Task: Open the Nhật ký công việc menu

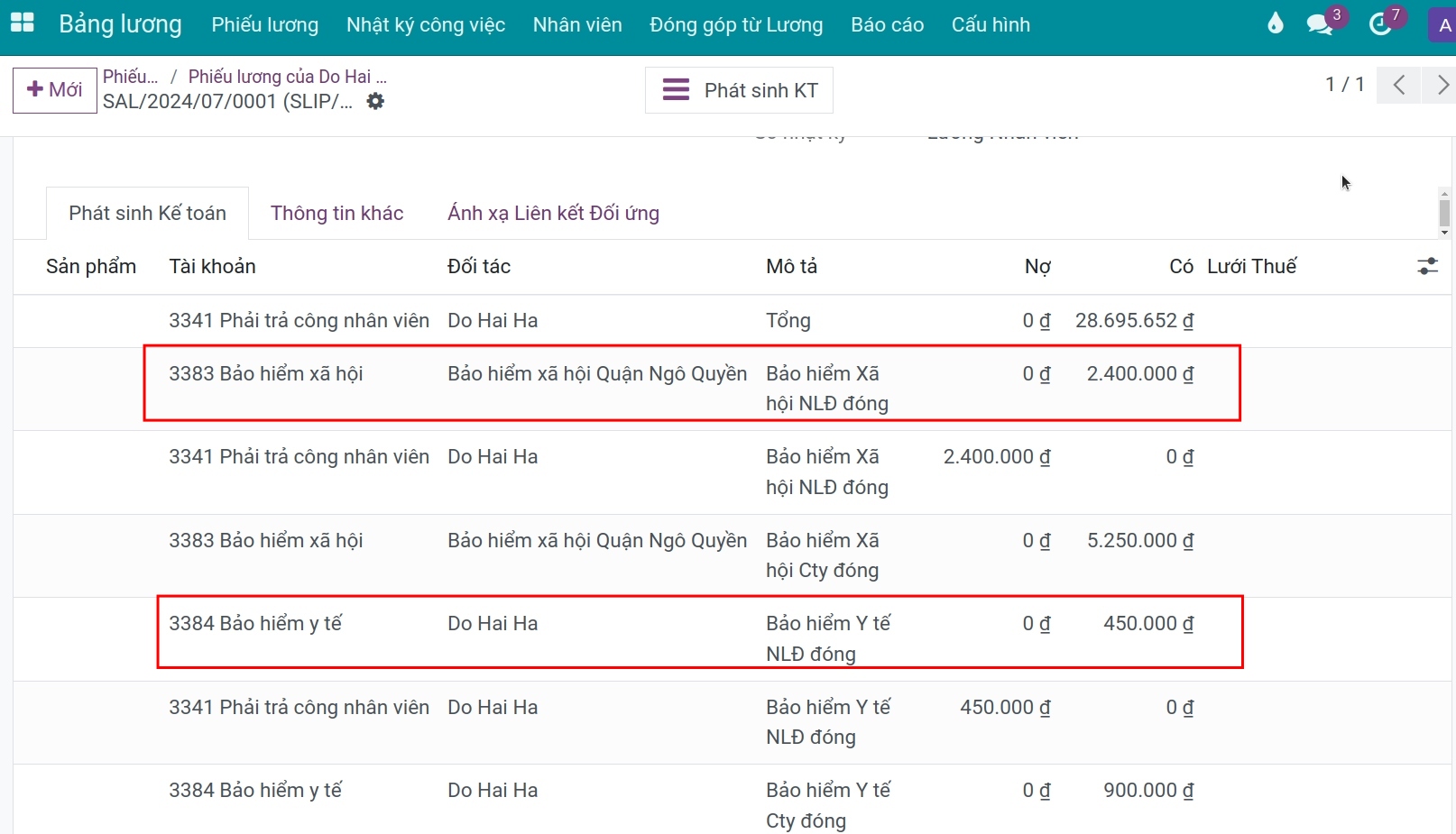Action: [426, 24]
